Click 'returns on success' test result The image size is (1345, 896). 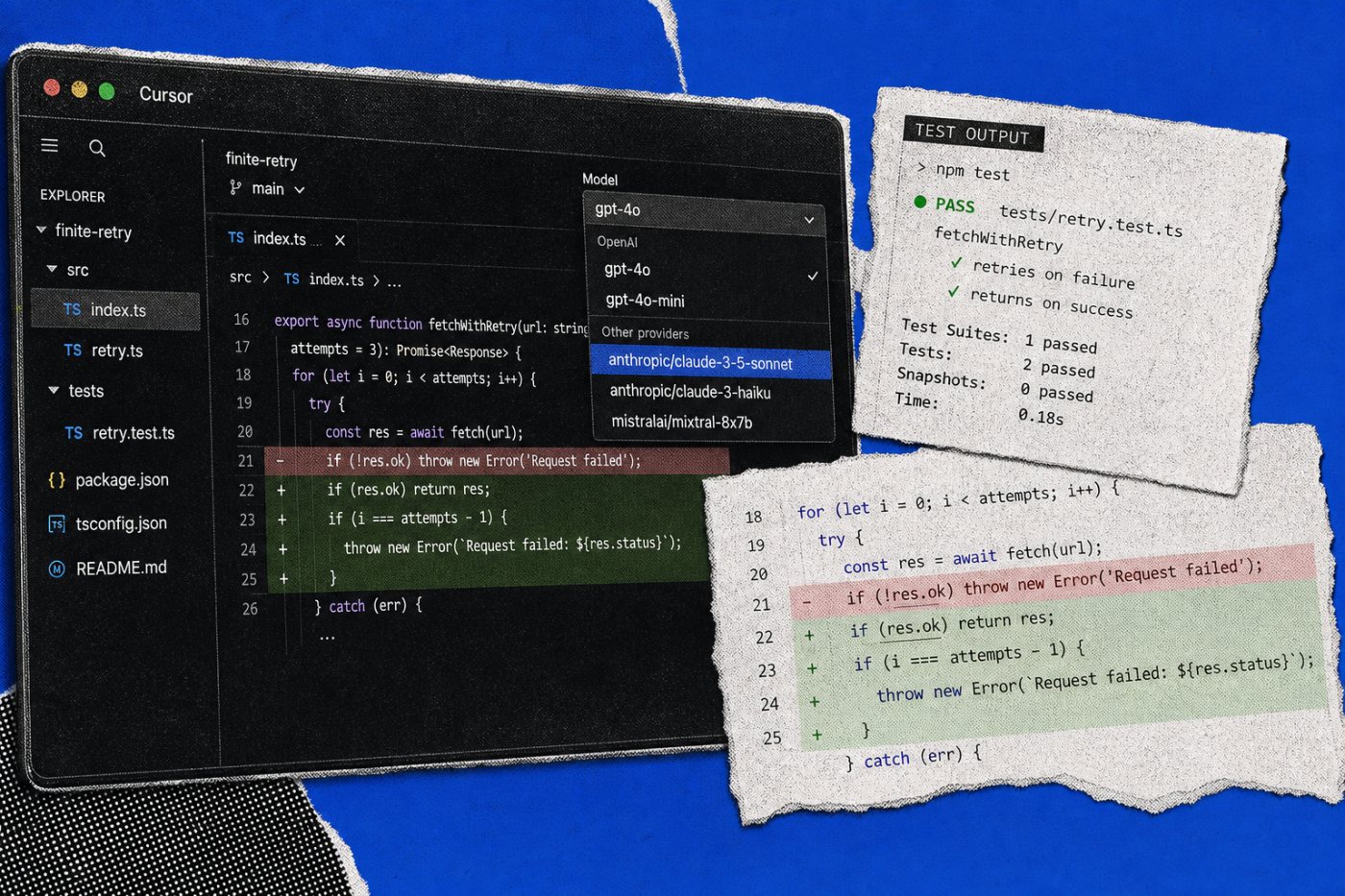(1051, 303)
